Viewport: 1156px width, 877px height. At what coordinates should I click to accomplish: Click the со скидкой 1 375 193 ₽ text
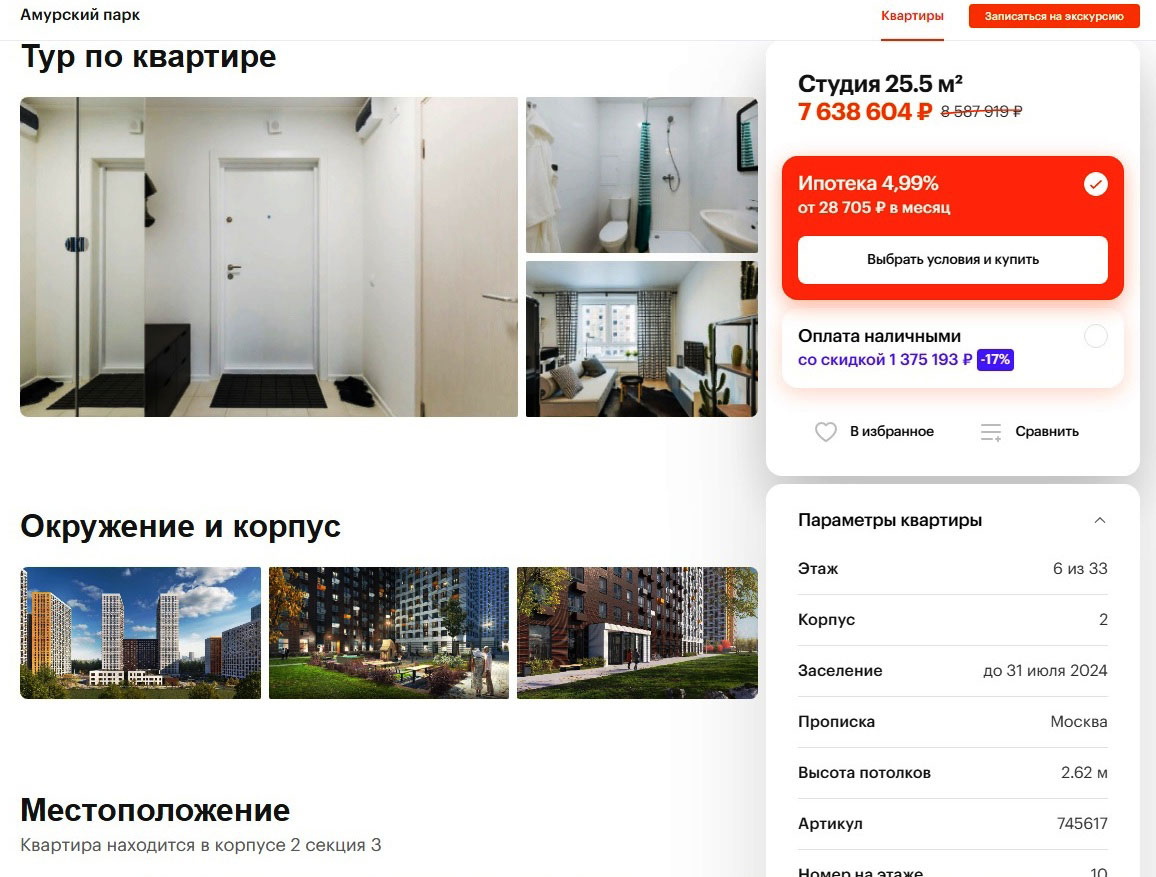[x=885, y=360]
